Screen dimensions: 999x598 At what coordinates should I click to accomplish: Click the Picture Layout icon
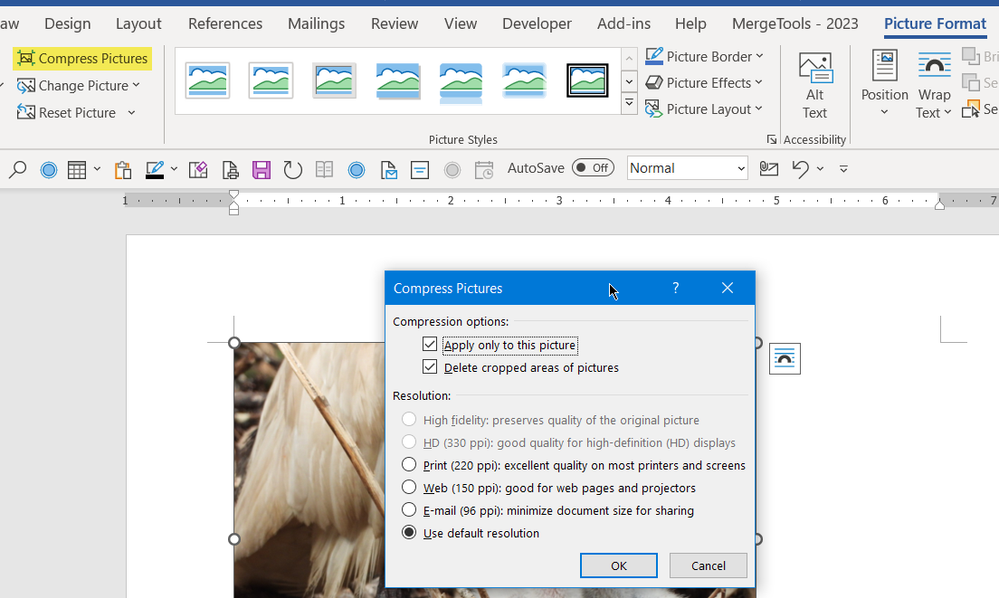tap(654, 109)
